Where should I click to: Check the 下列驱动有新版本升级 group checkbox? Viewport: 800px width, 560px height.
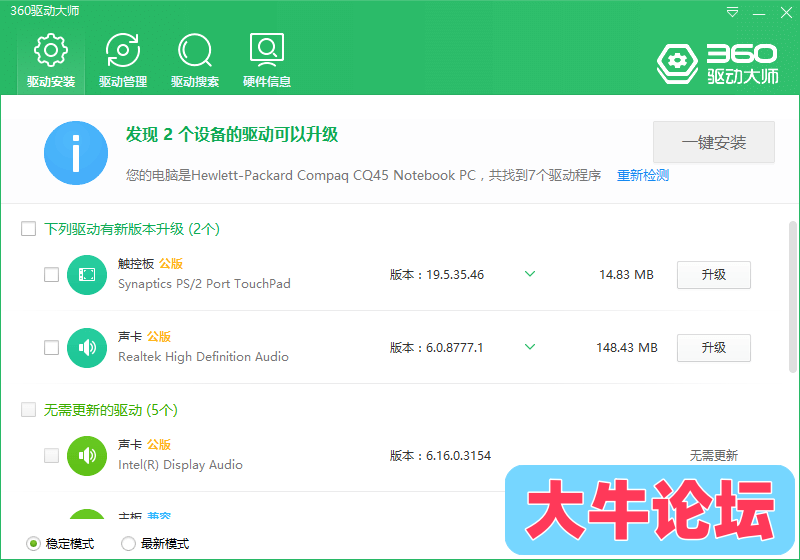coord(29,228)
